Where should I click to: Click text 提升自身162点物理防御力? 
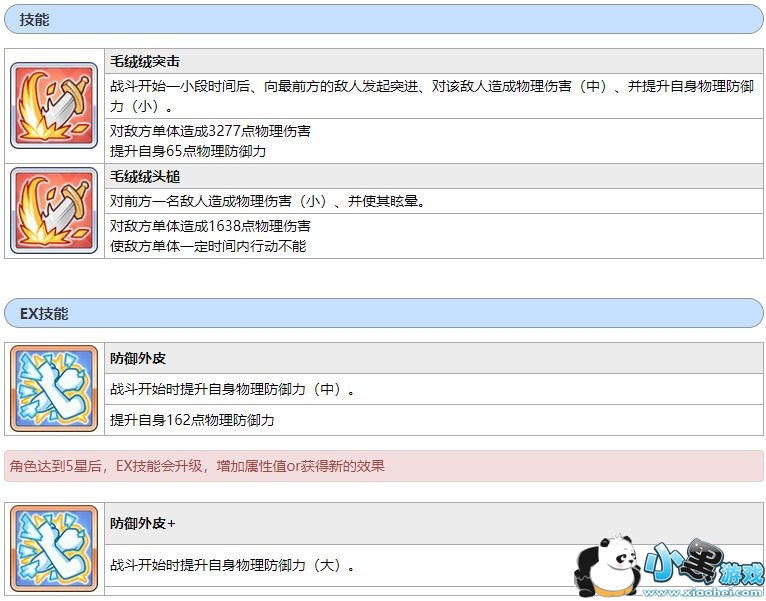click(x=192, y=420)
